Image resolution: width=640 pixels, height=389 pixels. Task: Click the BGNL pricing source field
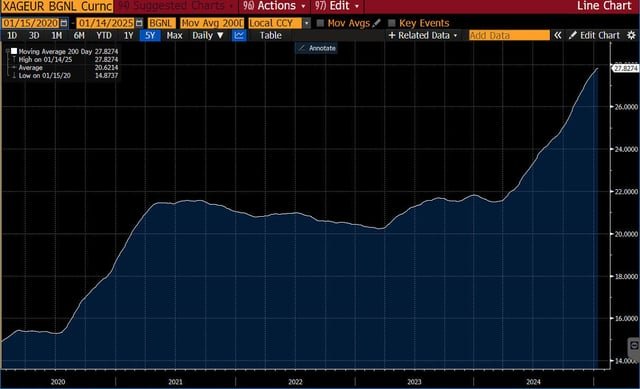(x=162, y=23)
